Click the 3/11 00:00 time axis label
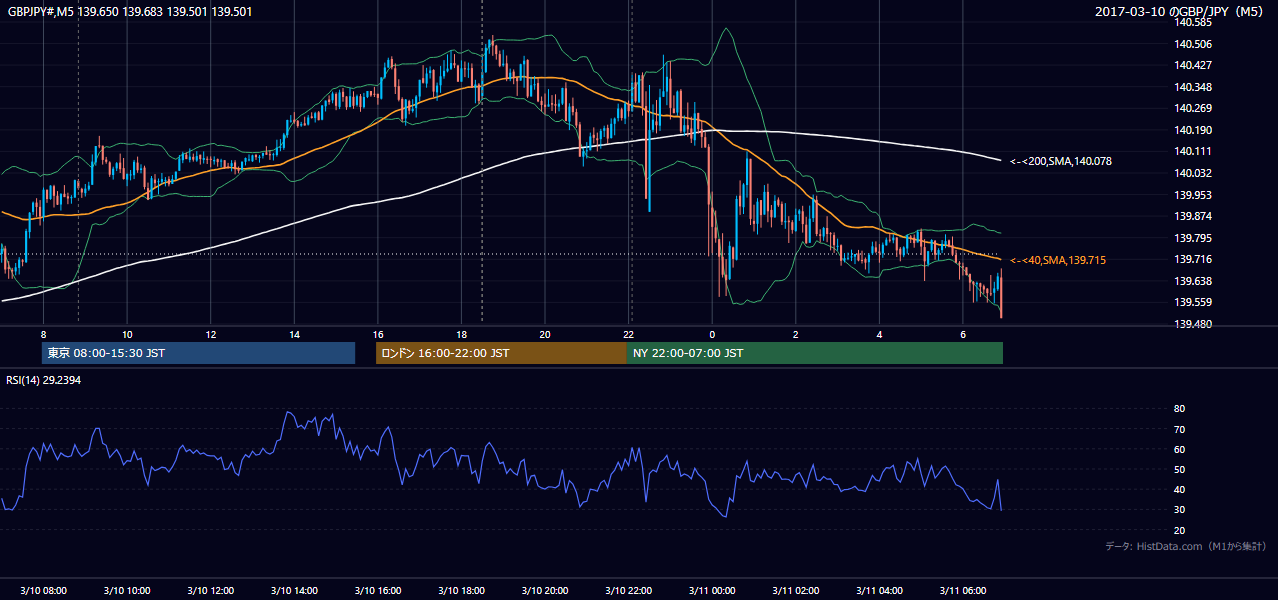This screenshot has width=1278, height=600. point(712,591)
